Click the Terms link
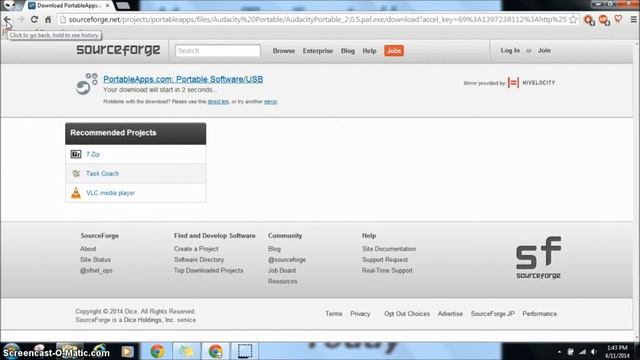 coord(333,313)
